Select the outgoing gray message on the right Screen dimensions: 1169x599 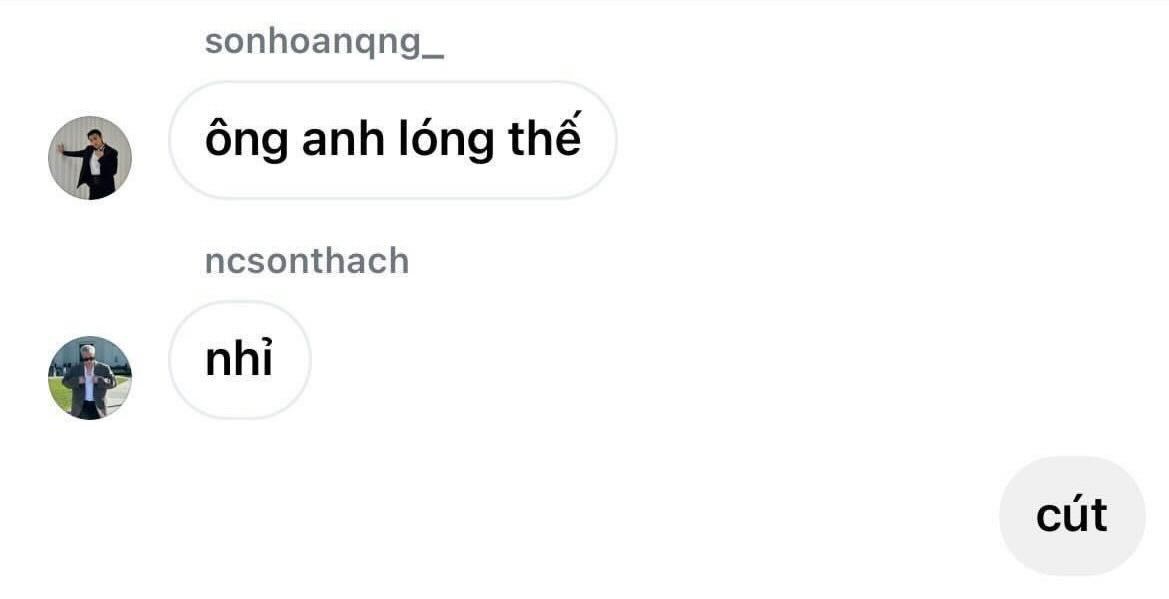1072,515
